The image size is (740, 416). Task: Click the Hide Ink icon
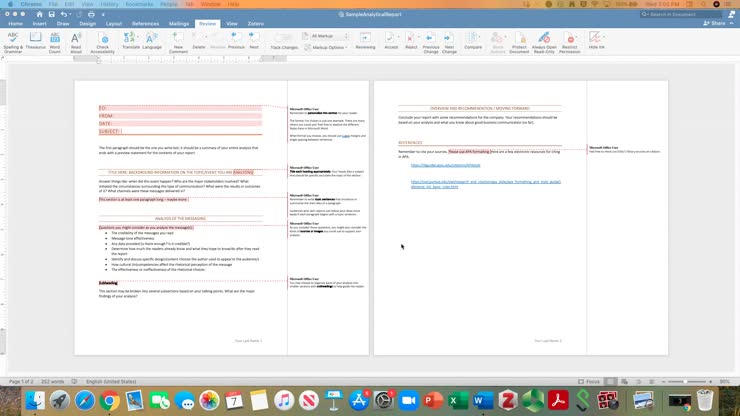pos(595,38)
